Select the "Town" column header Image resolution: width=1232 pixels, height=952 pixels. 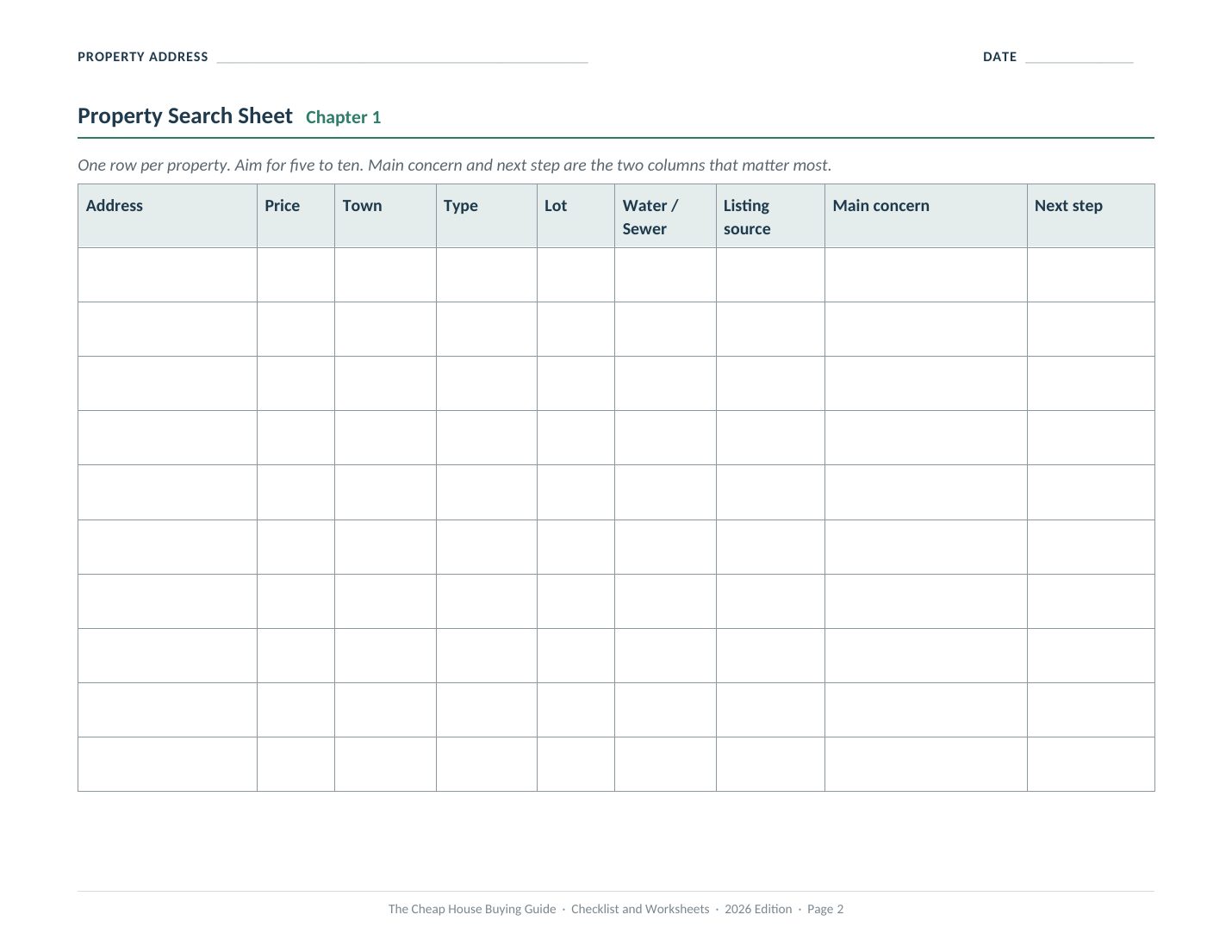[x=385, y=216]
